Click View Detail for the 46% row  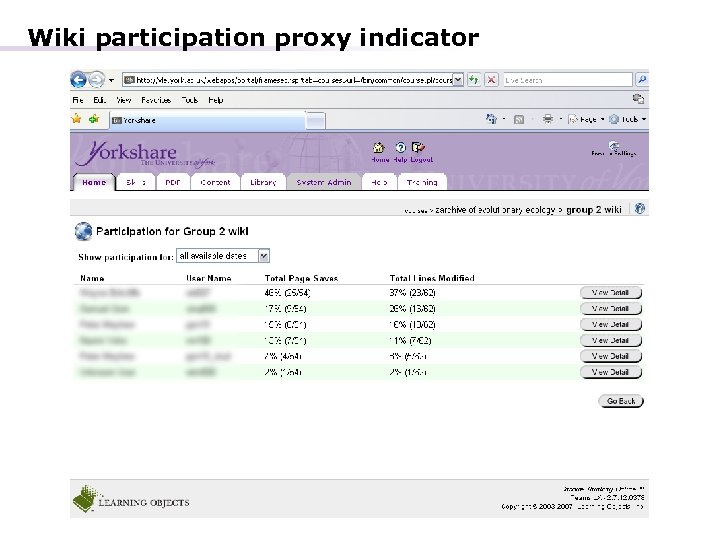coord(611,292)
